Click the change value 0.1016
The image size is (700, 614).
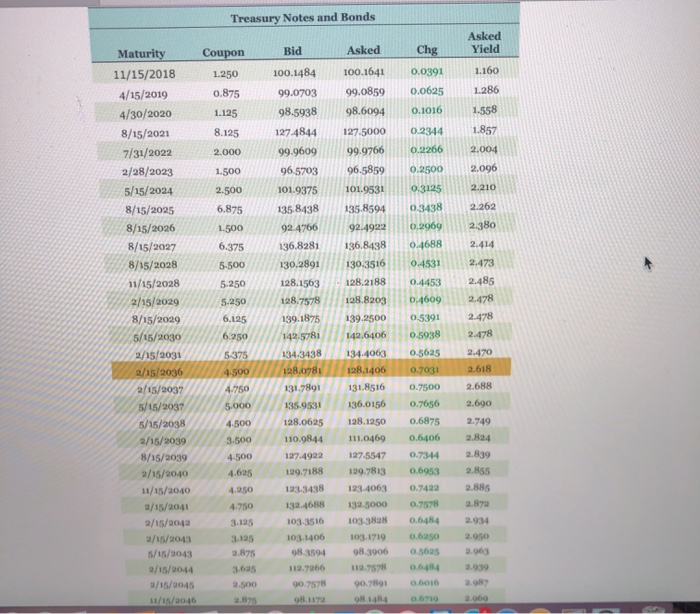tap(427, 110)
